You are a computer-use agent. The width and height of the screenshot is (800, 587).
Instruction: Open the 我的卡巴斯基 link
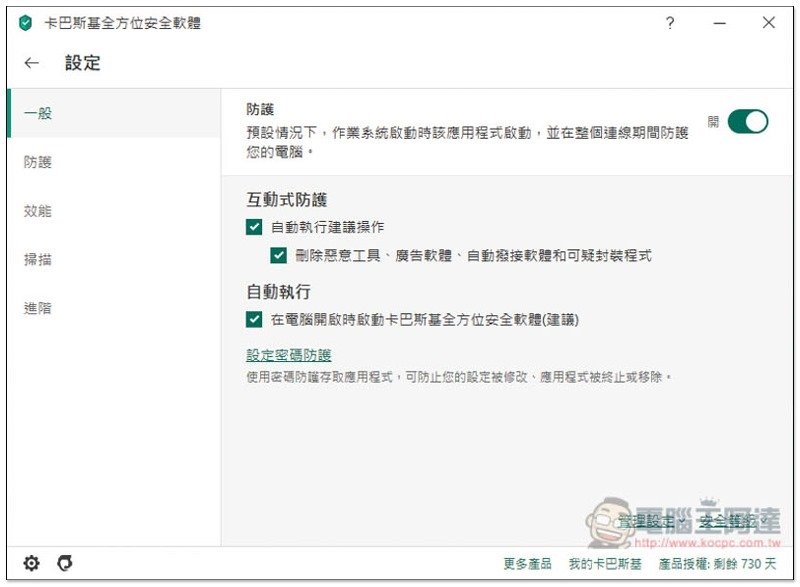(605, 564)
